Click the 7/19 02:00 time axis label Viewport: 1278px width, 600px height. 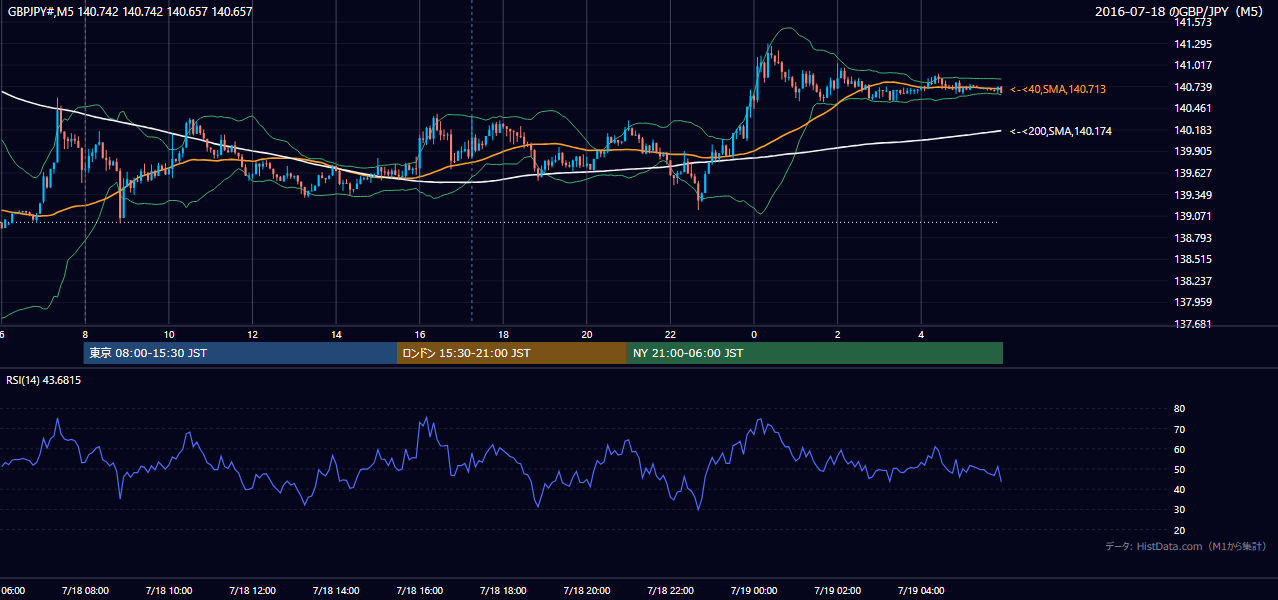click(837, 591)
